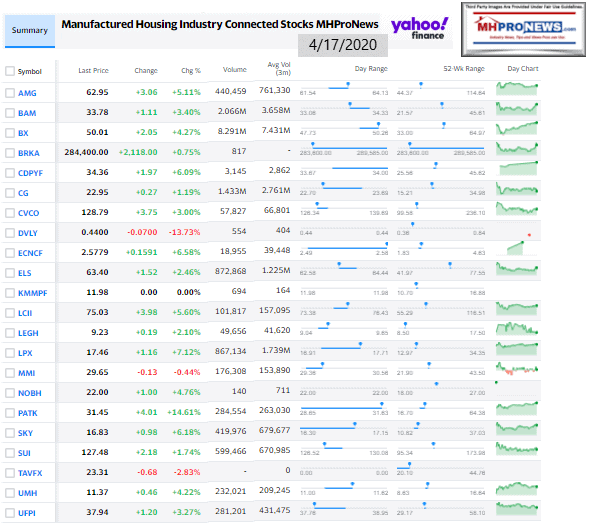This screenshot has width=592, height=529.
Task: Select BRKA last price 284,400.00
Action: pyautogui.click(x=86, y=152)
